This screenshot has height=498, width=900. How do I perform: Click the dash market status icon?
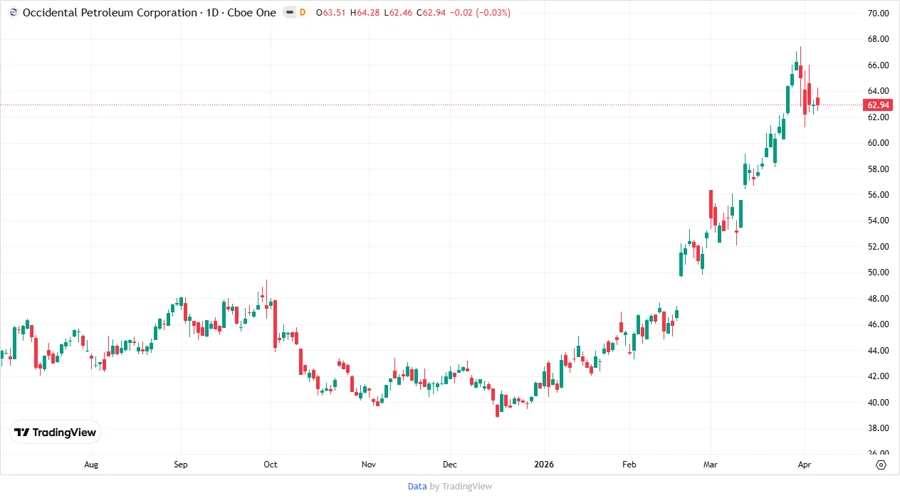290,12
